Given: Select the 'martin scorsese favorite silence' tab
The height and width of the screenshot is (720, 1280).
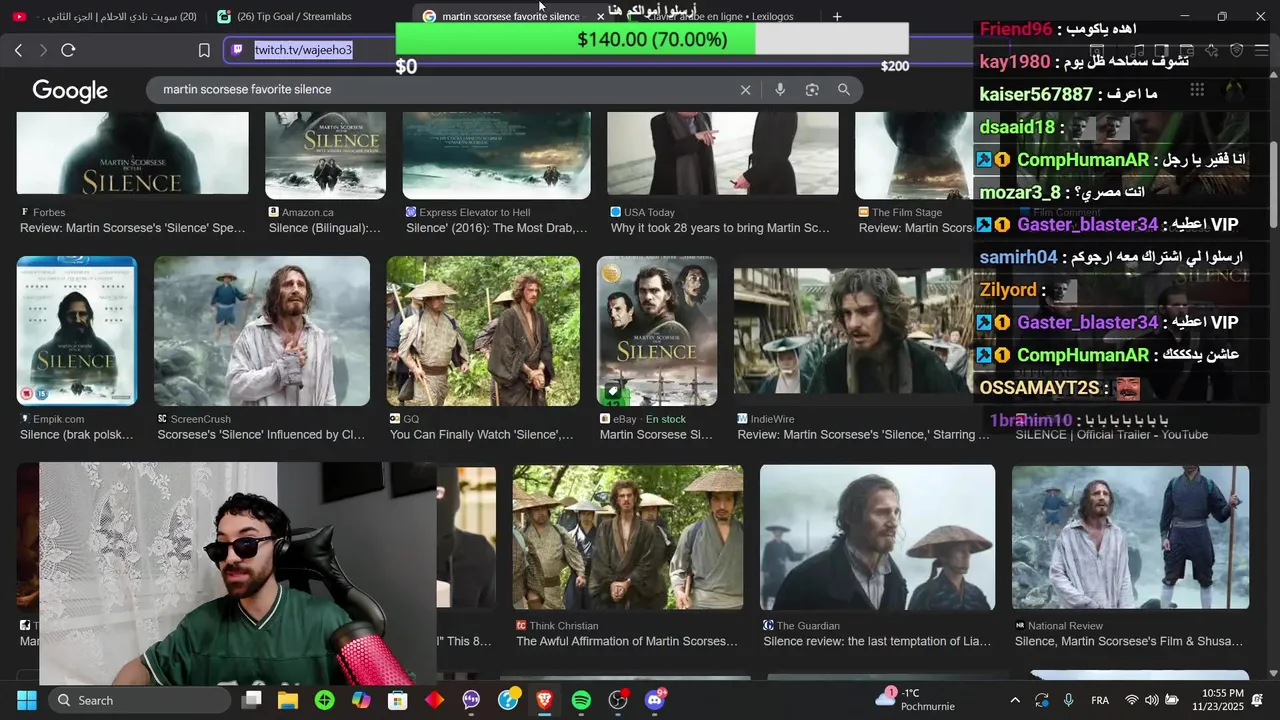Looking at the screenshot, I should 510,16.
